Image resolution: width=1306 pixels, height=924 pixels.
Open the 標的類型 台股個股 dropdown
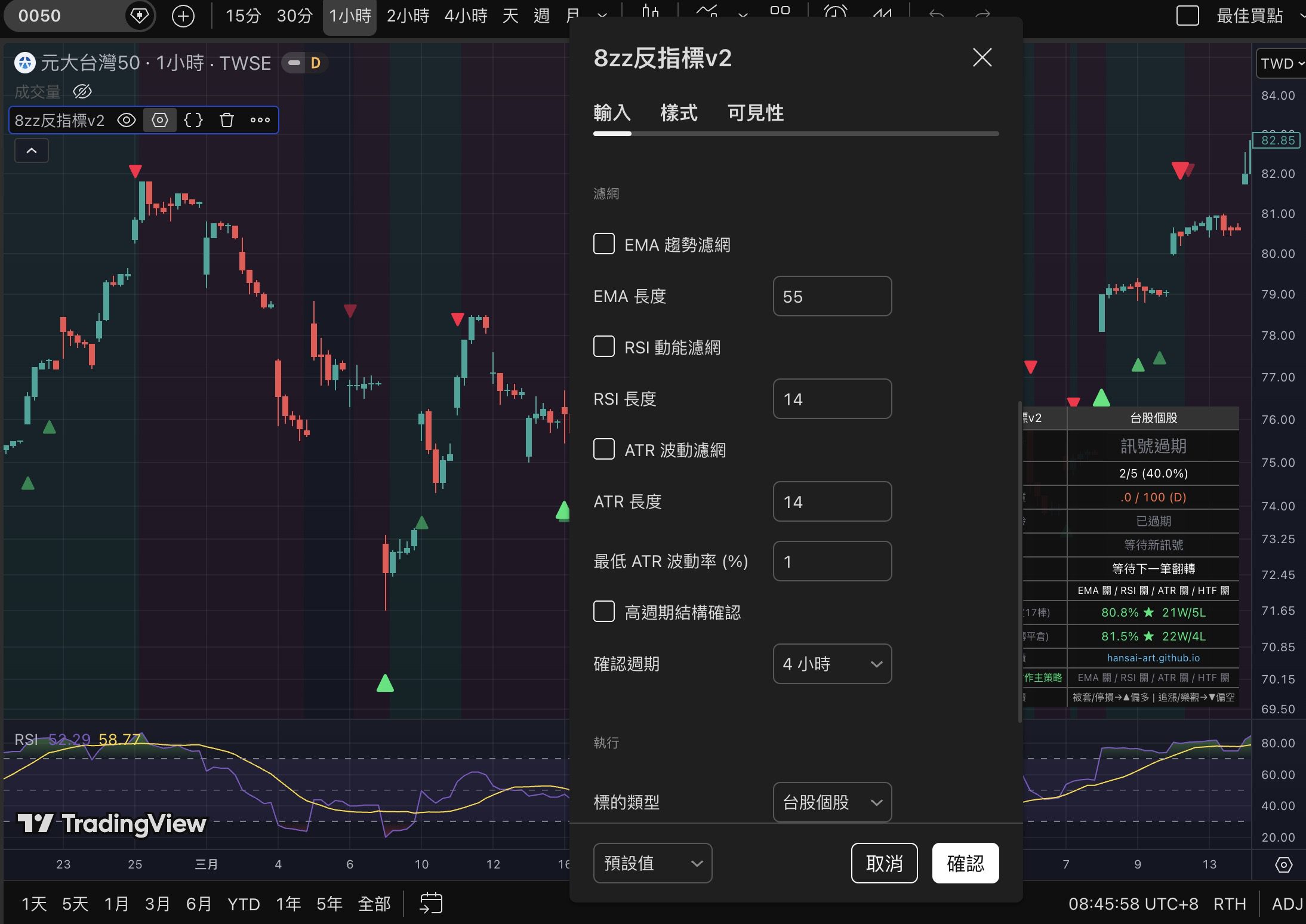point(832,802)
